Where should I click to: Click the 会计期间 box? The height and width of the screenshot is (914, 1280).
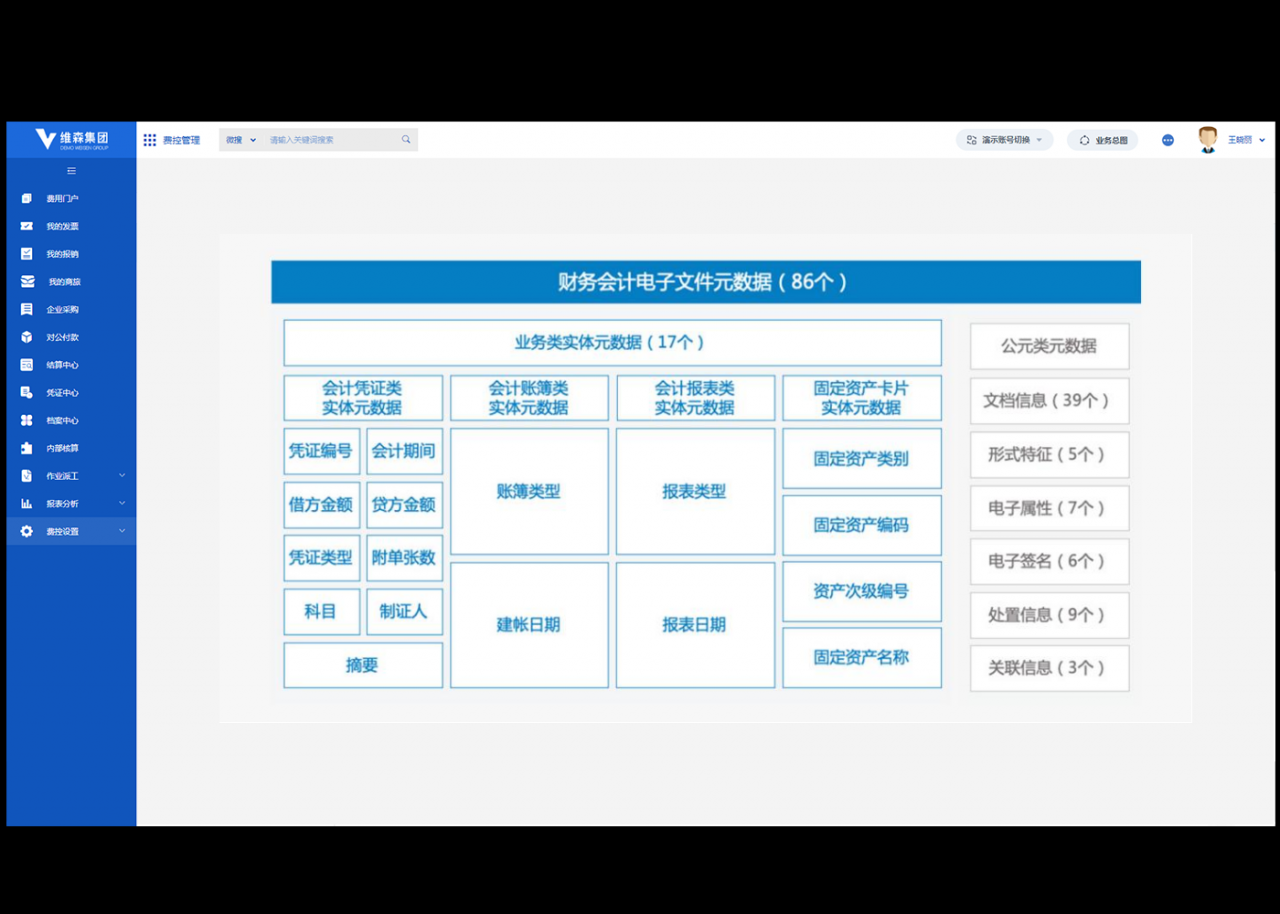(x=404, y=452)
